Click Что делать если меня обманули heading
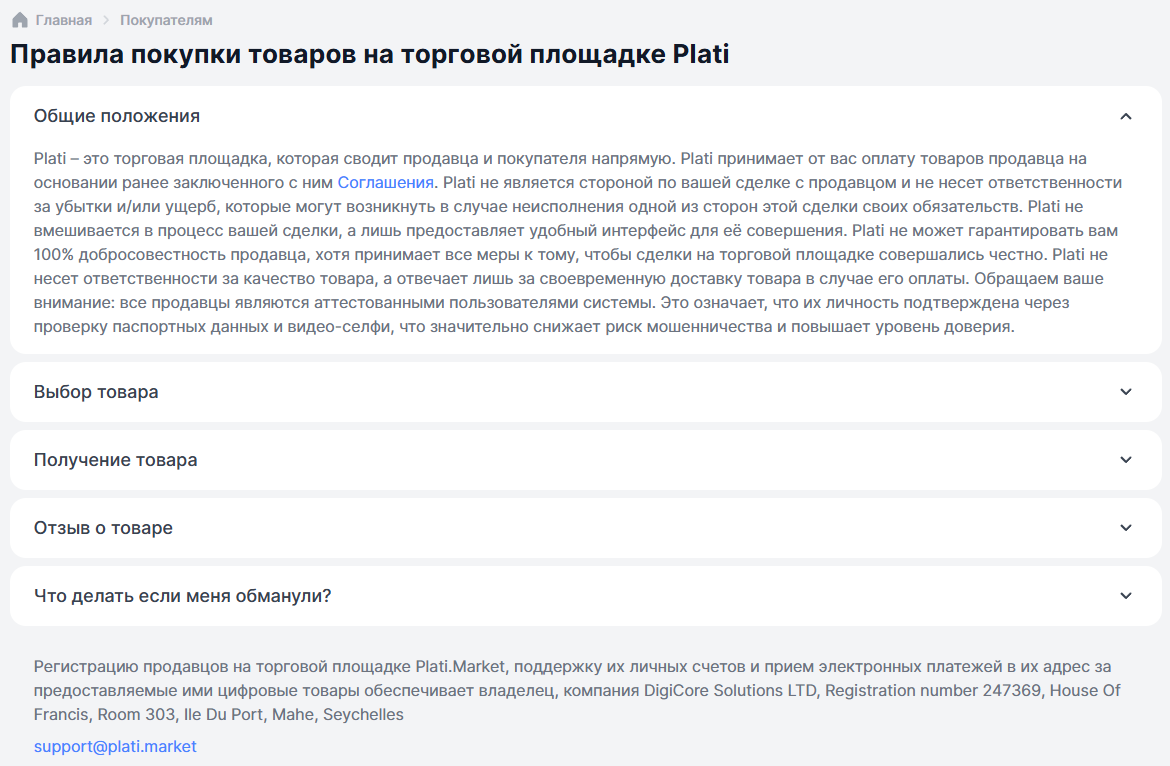Viewport: 1170px width, 766px height. (x=183, y=596)
